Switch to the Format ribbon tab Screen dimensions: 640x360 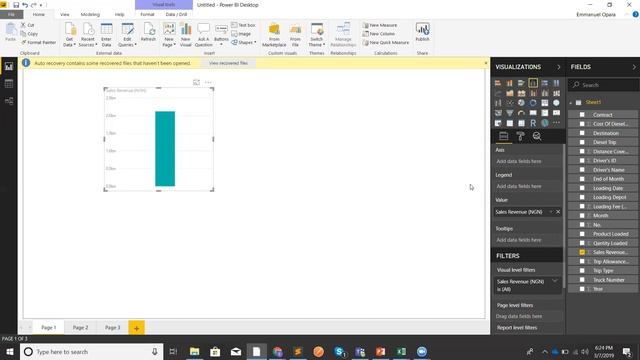tap(147, 14)
